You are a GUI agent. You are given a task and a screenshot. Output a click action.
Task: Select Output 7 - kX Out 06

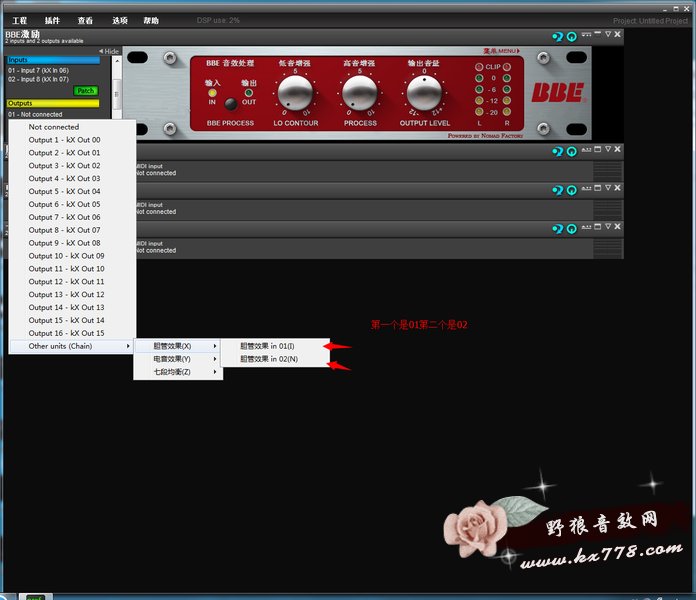point(72,217)
